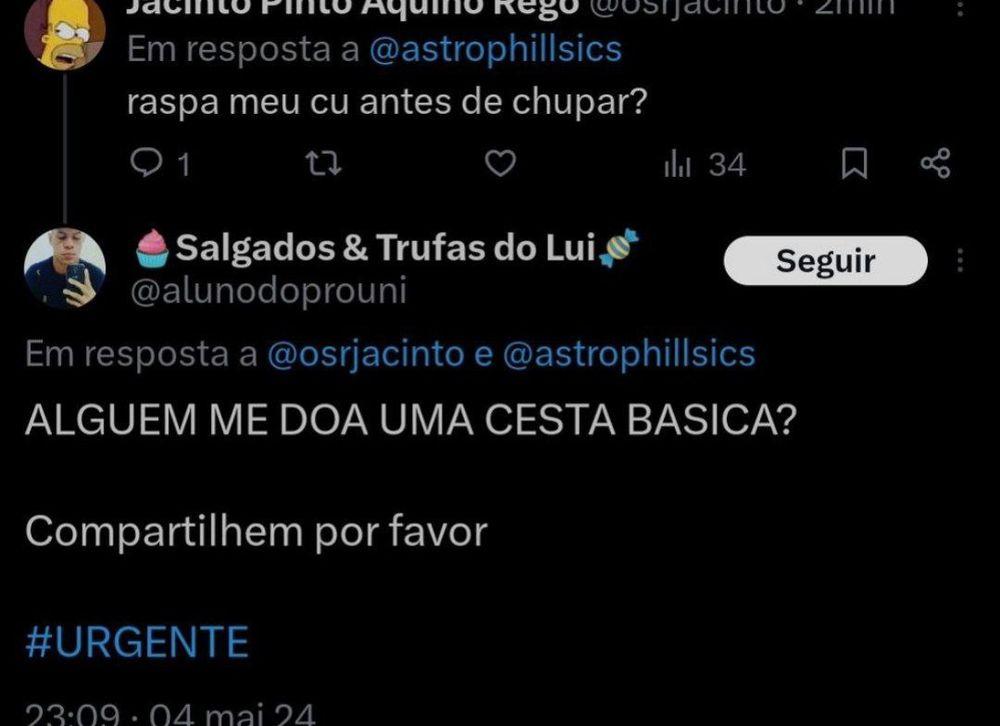
Task: Click the @alunodoprouni handle
Action: pos(268,292)
